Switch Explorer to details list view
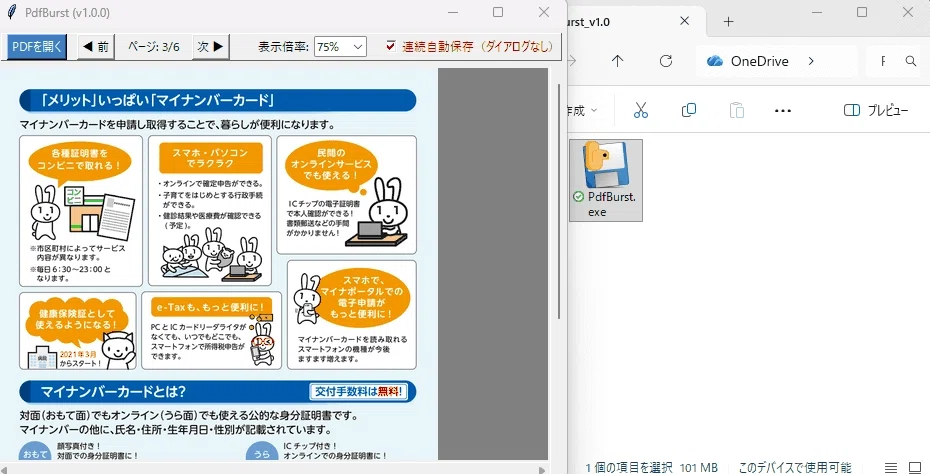This screenshot has height=474, width=930. [x=890, y=467]
